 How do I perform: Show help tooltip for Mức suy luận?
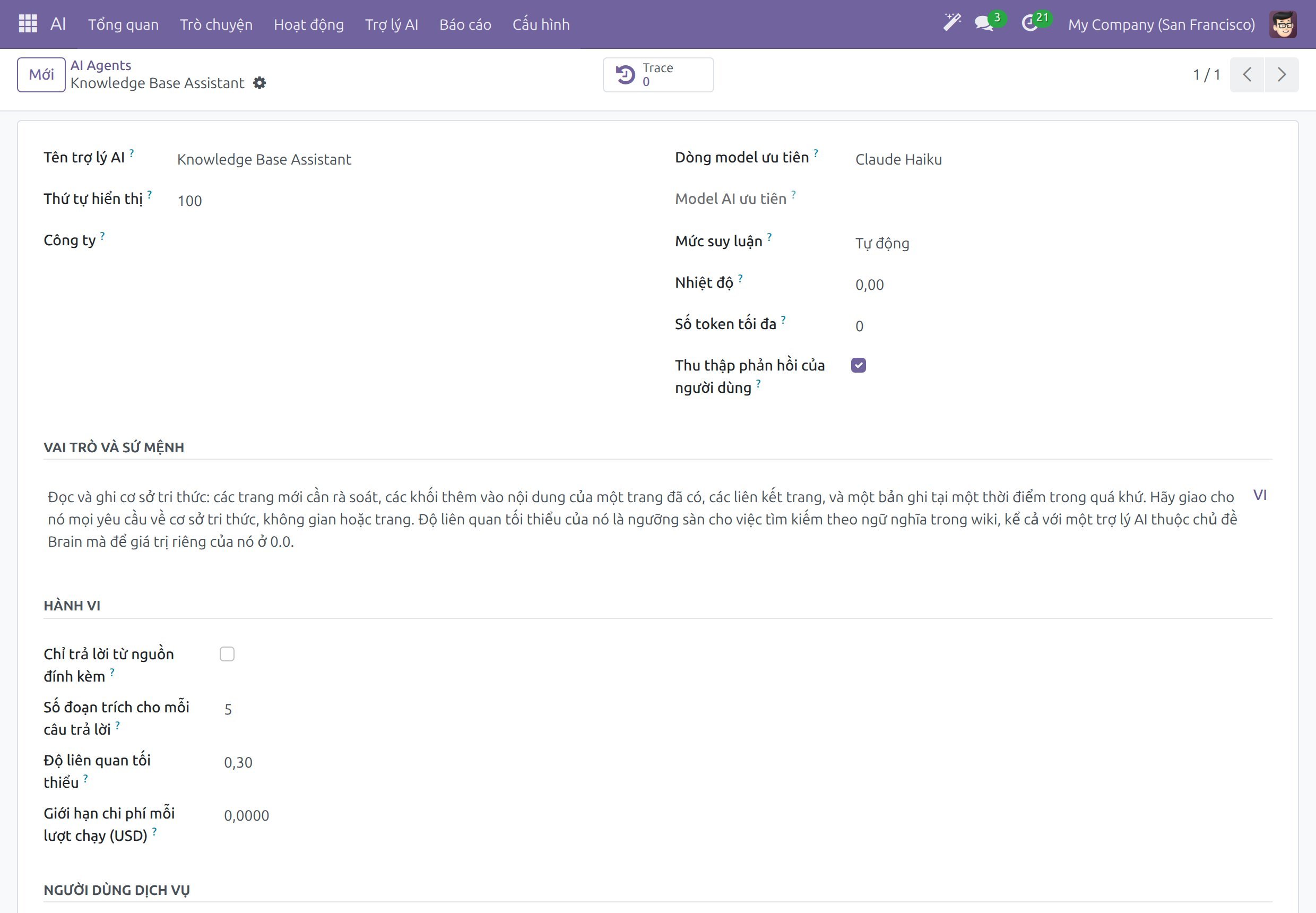769,237
